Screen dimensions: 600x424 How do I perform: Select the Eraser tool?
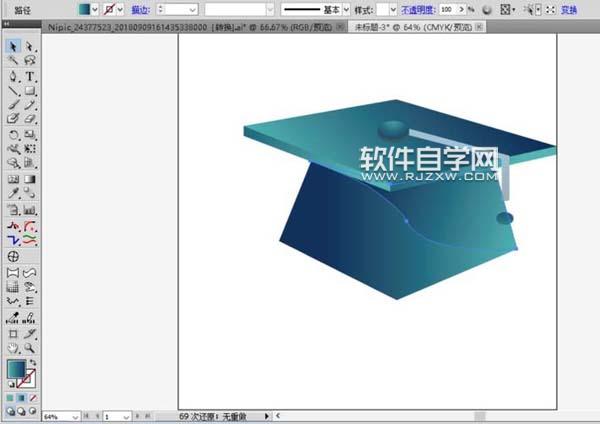(29, 118)
